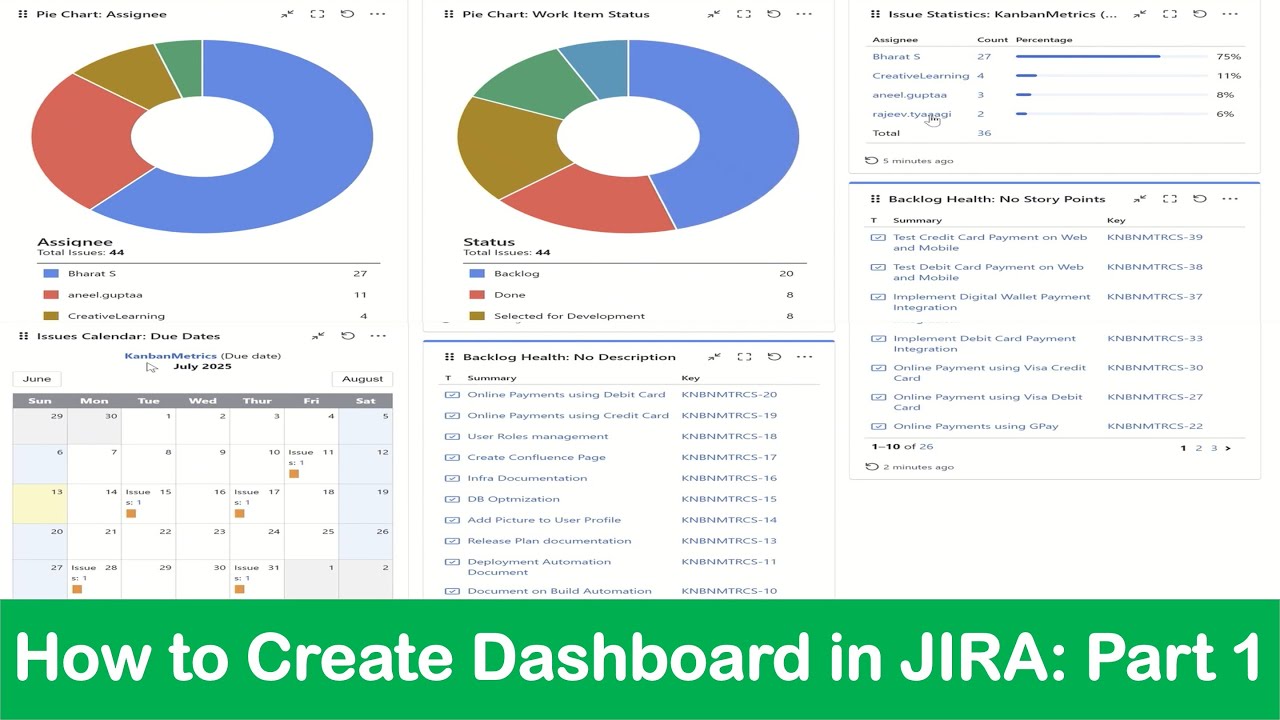Refresh the Issues Calendar gadget
This screenshot has height=720, width=1280.
pos(347,336)
